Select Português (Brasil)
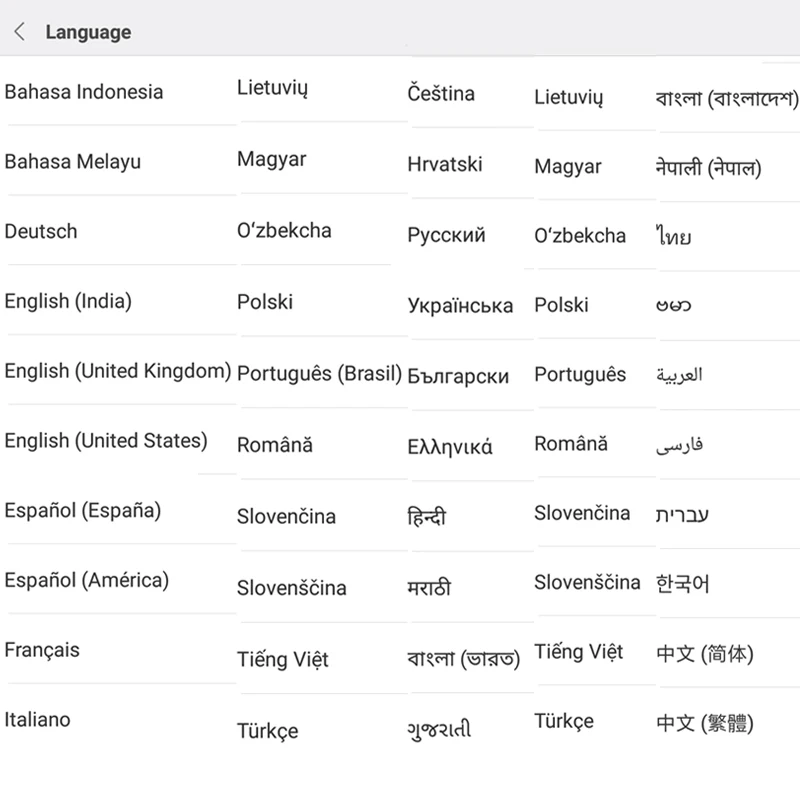Image resolution: width=800 pixels, height=800 pixels. pos(319,373)
